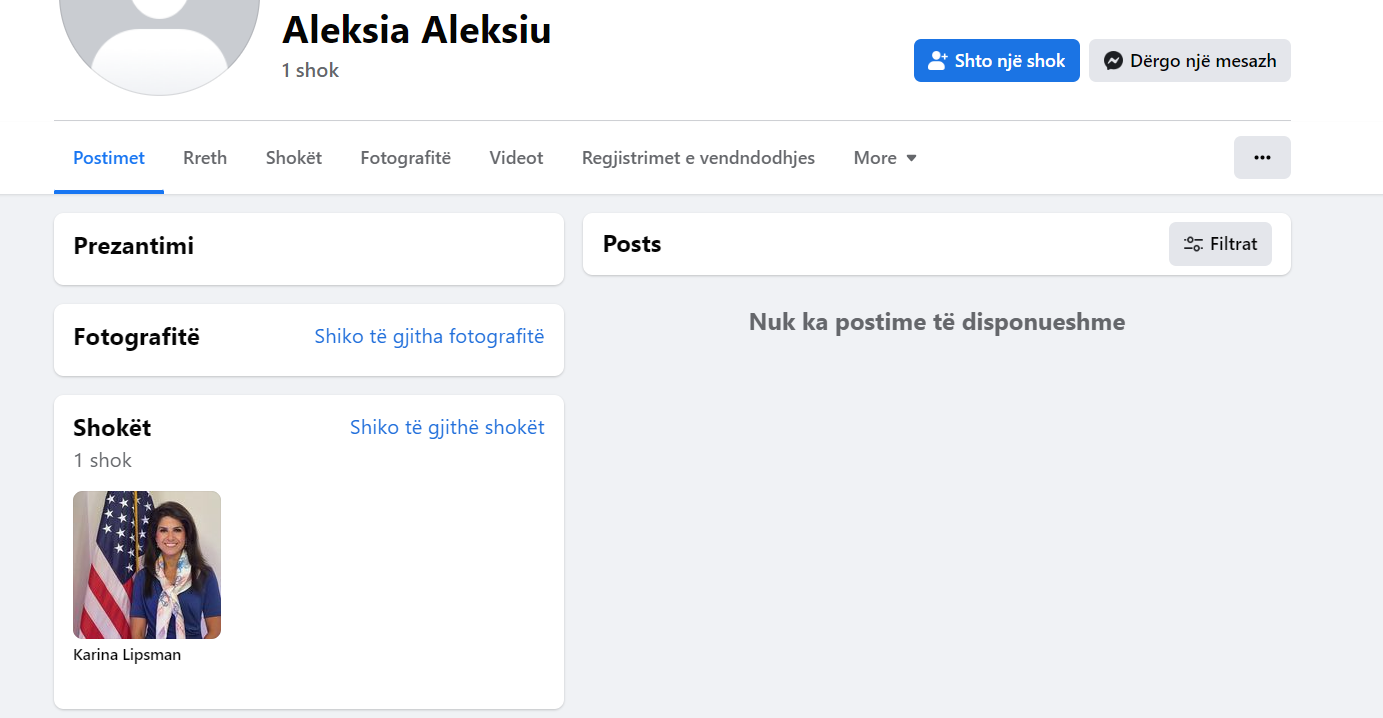The image size is (1383, 718).
Task: Click the Fotografitë heading in photos card
Action: click(137, 337)
